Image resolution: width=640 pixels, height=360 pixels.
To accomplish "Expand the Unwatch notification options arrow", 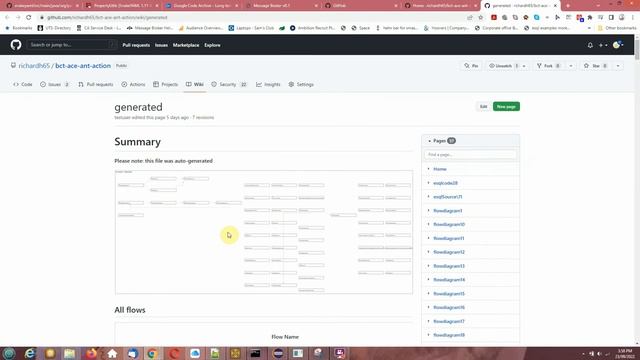I will point(524,66).
